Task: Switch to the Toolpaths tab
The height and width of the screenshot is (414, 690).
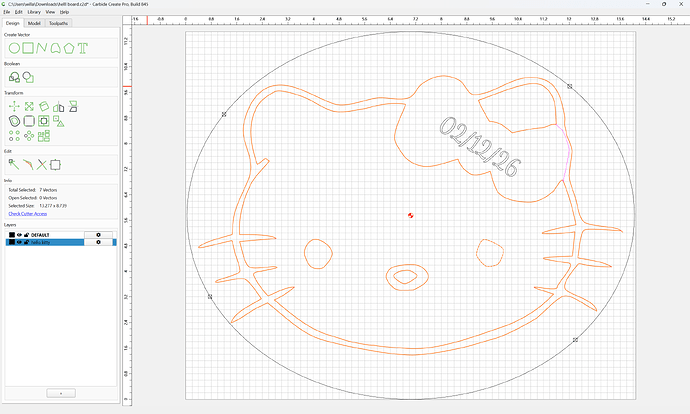Action: click(x=58, y=23)
